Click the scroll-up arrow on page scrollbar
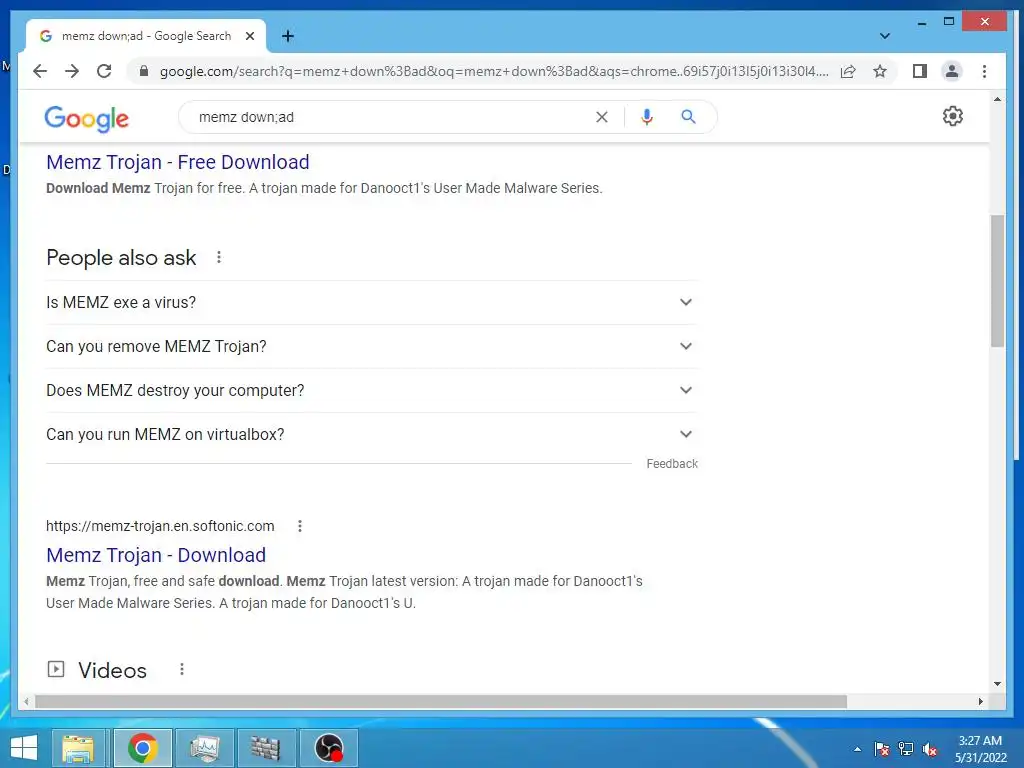 coord(997,99)
